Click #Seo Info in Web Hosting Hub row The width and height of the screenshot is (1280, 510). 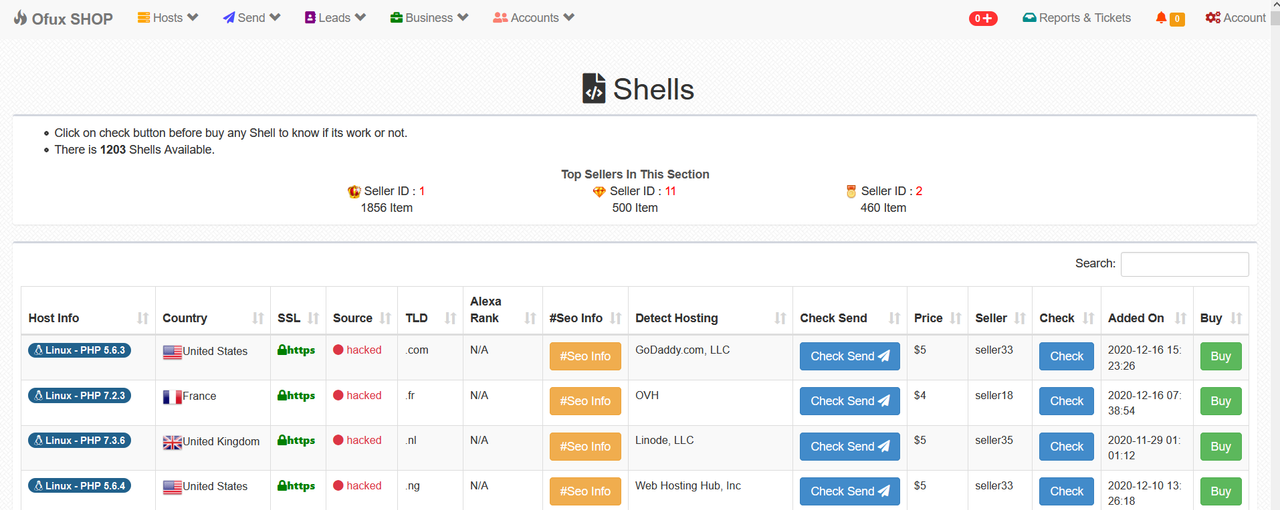585,491
